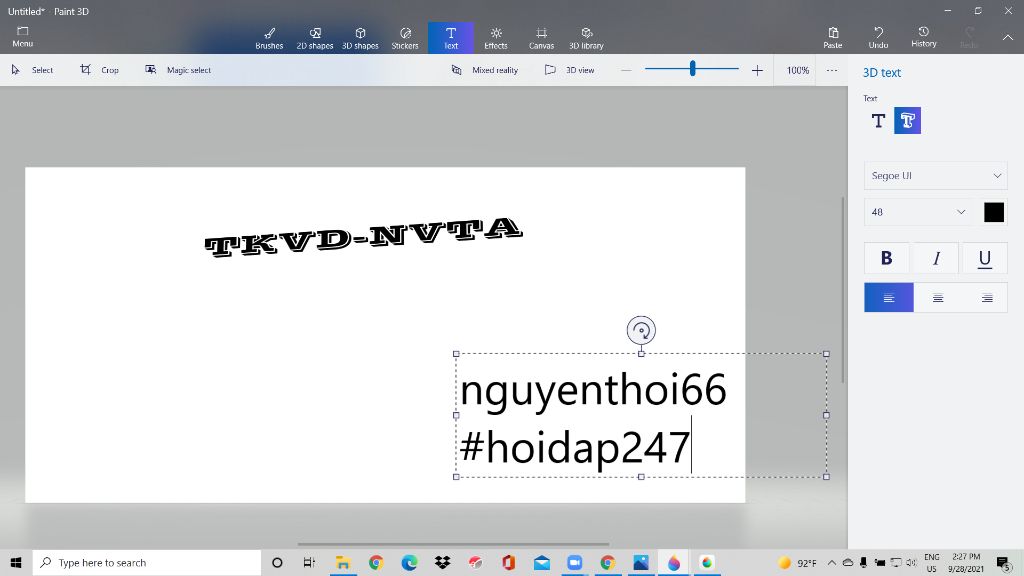Open Office from taskbar
1024x576 pixels.
pos(509,562)
